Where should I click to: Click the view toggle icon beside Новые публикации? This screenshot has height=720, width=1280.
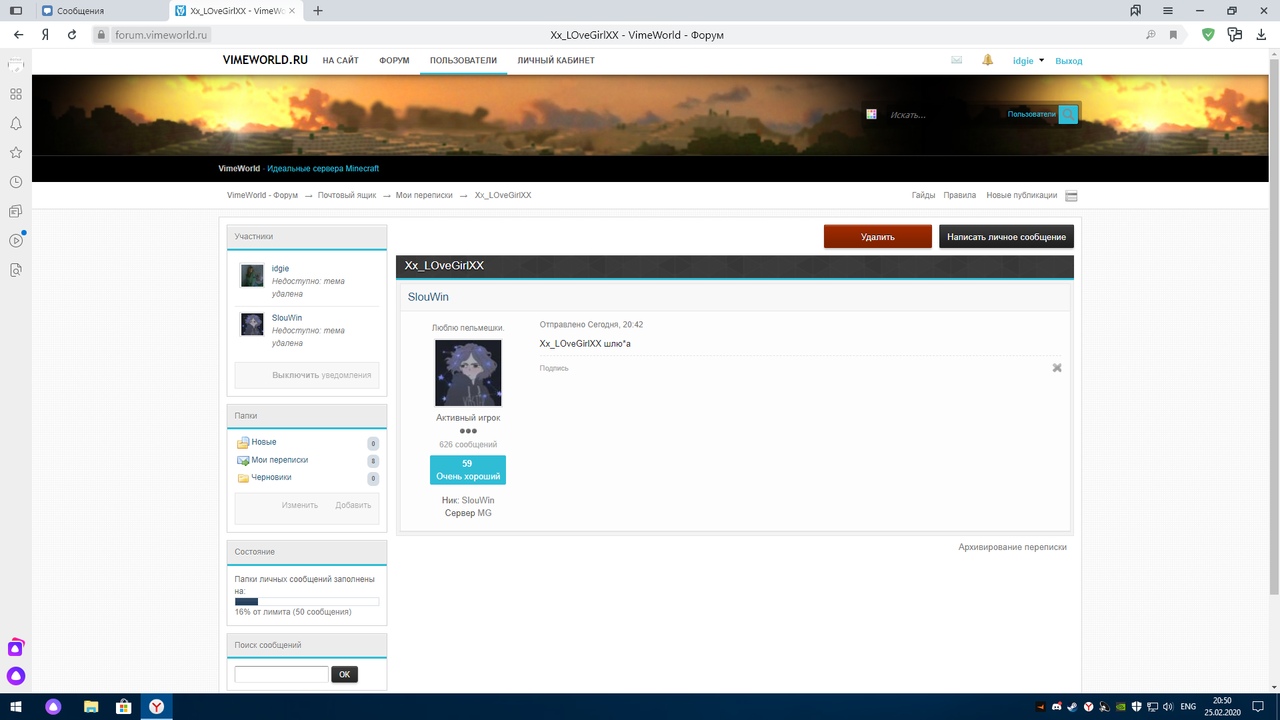pyautogui.click(x=1072, y=196)
